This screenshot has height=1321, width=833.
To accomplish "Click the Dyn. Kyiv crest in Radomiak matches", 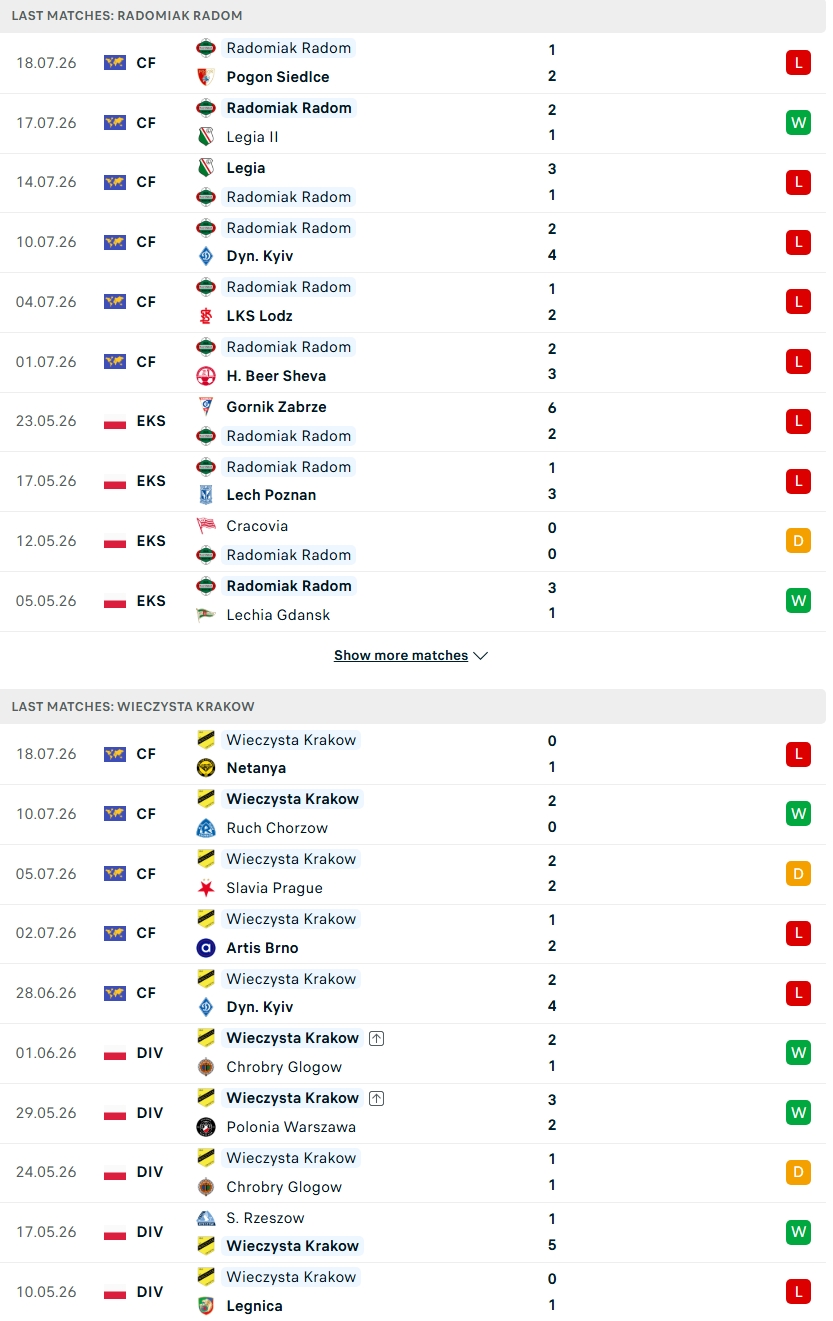I will pos(206,256).
